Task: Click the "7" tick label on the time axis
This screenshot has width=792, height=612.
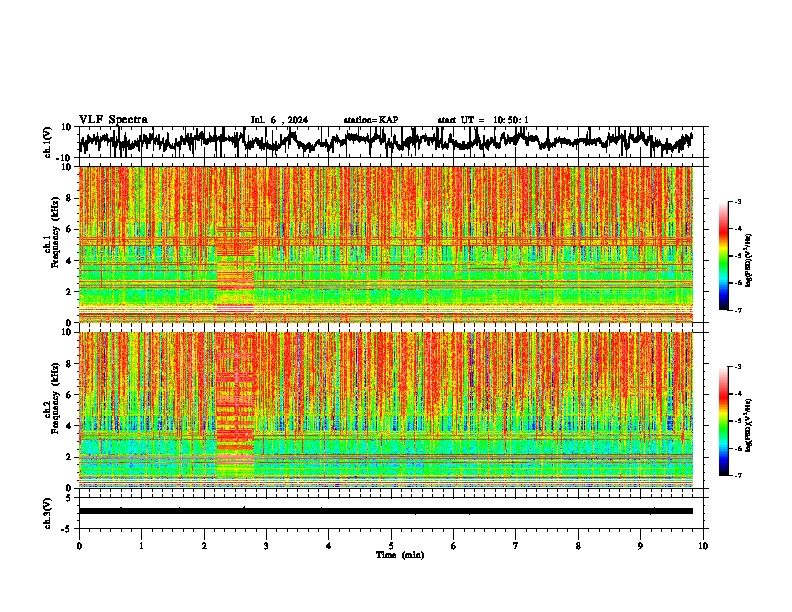Action: 516,546
